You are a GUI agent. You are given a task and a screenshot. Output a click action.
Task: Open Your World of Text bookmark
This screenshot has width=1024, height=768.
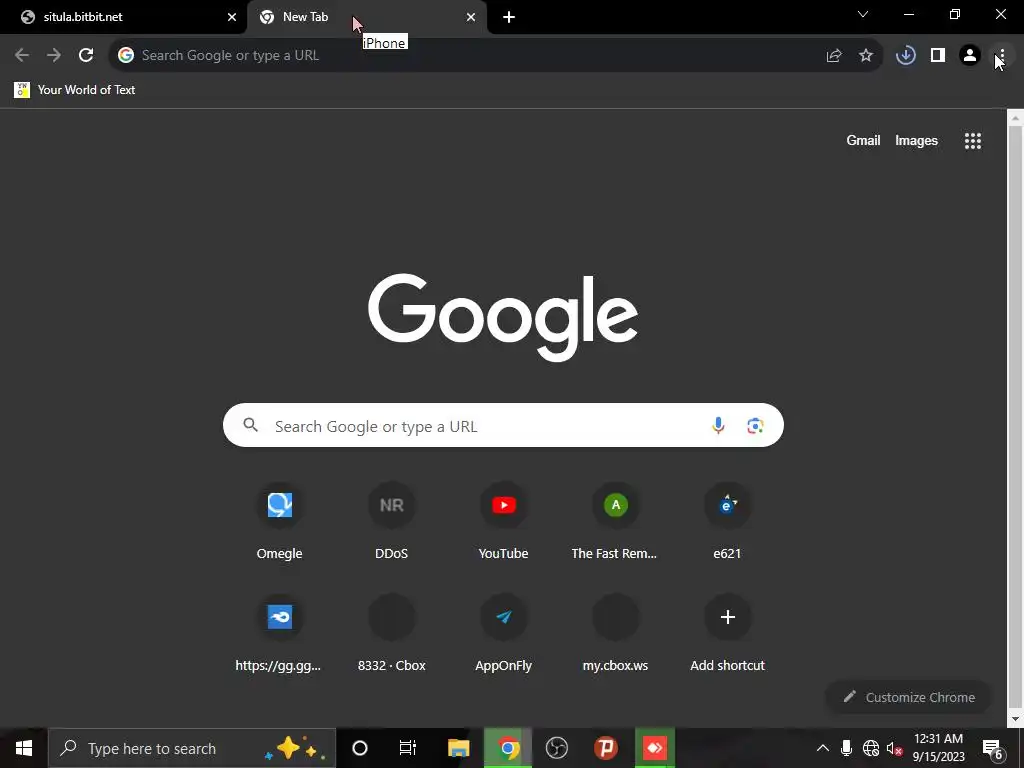(75, 89)
